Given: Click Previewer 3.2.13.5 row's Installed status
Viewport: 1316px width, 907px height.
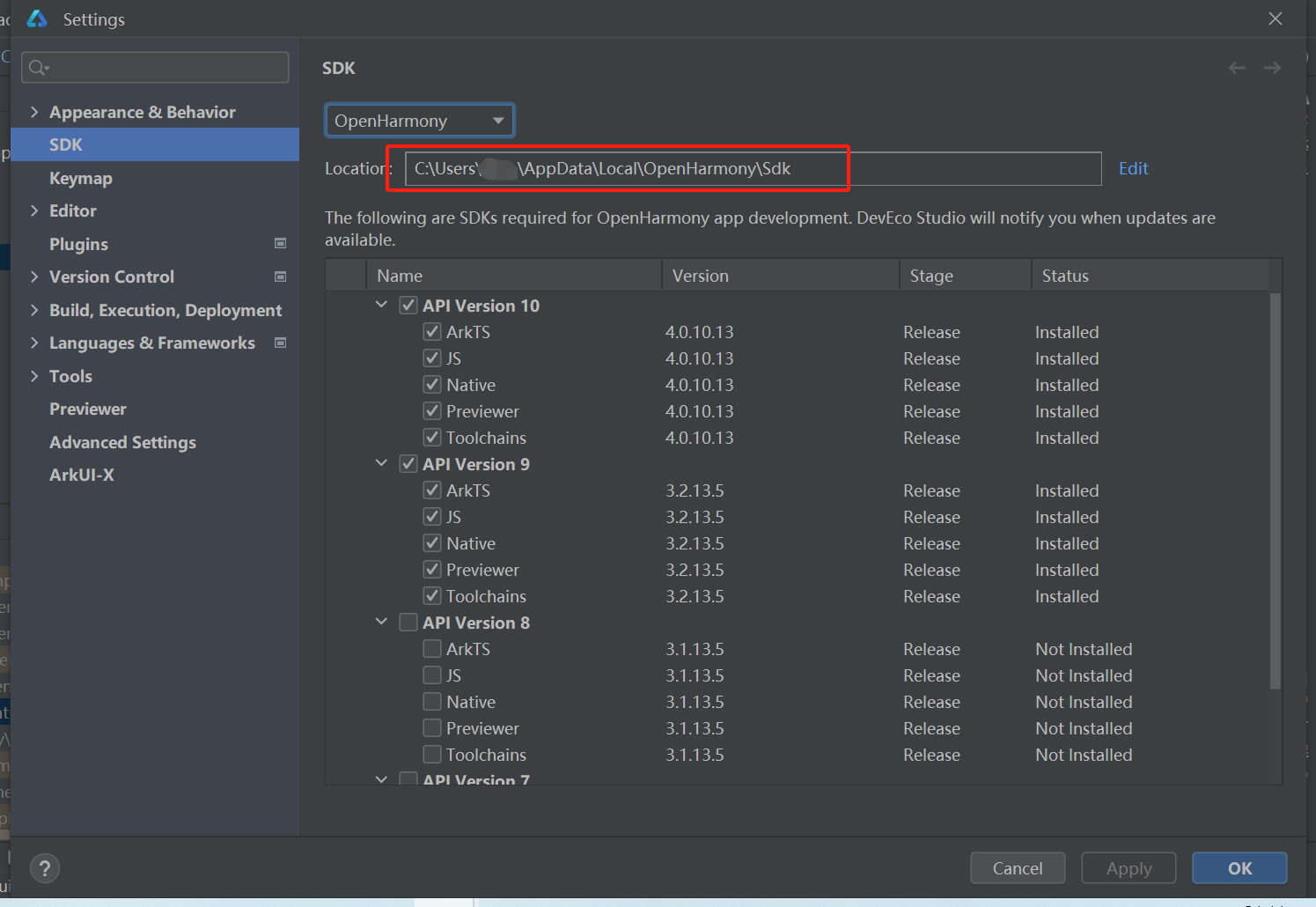Looking at the screenshot, I should [1067, 570].
